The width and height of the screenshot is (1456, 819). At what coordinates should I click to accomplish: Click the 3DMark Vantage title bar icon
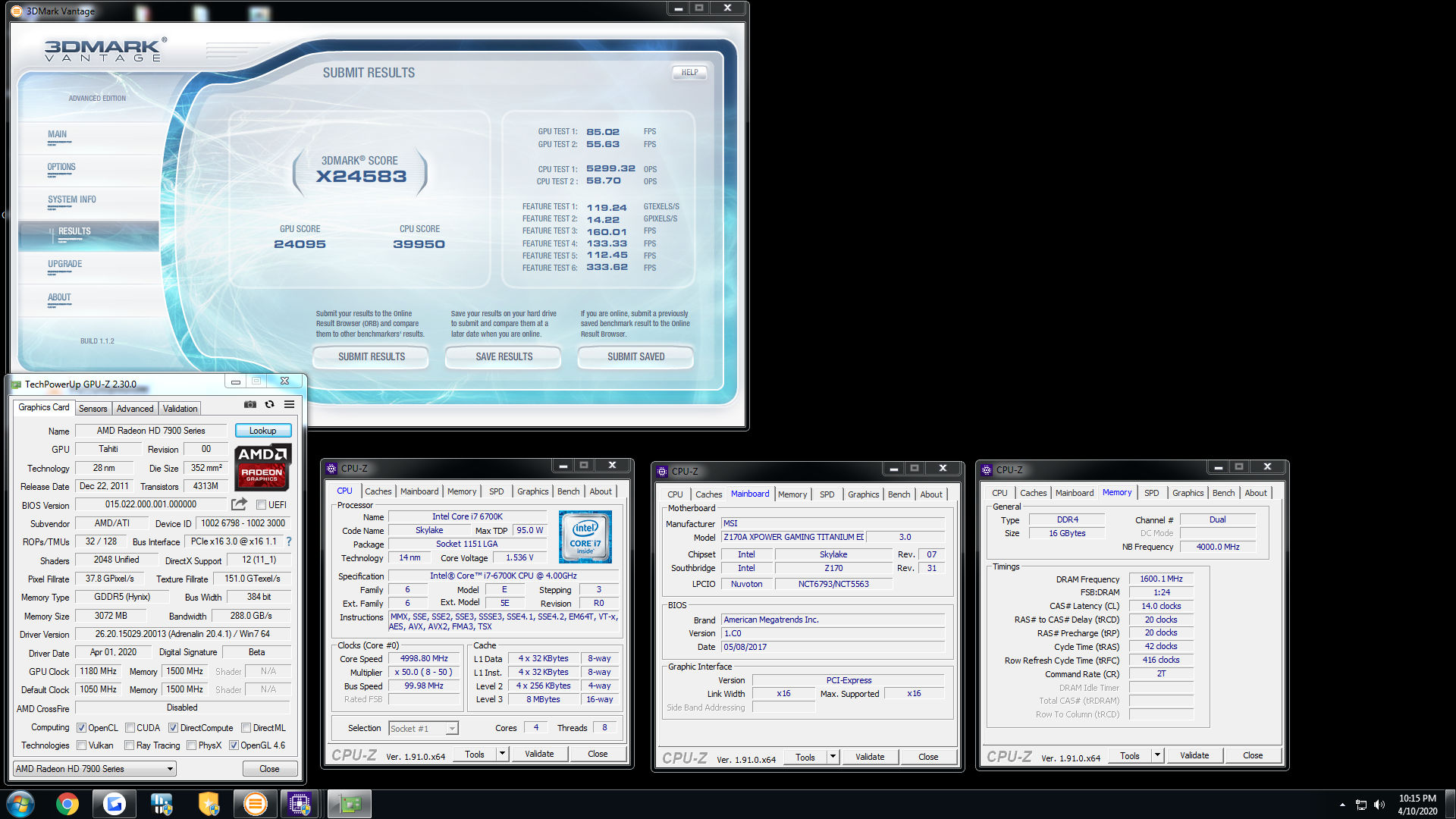pyautogui.click(x=16, y=11)
